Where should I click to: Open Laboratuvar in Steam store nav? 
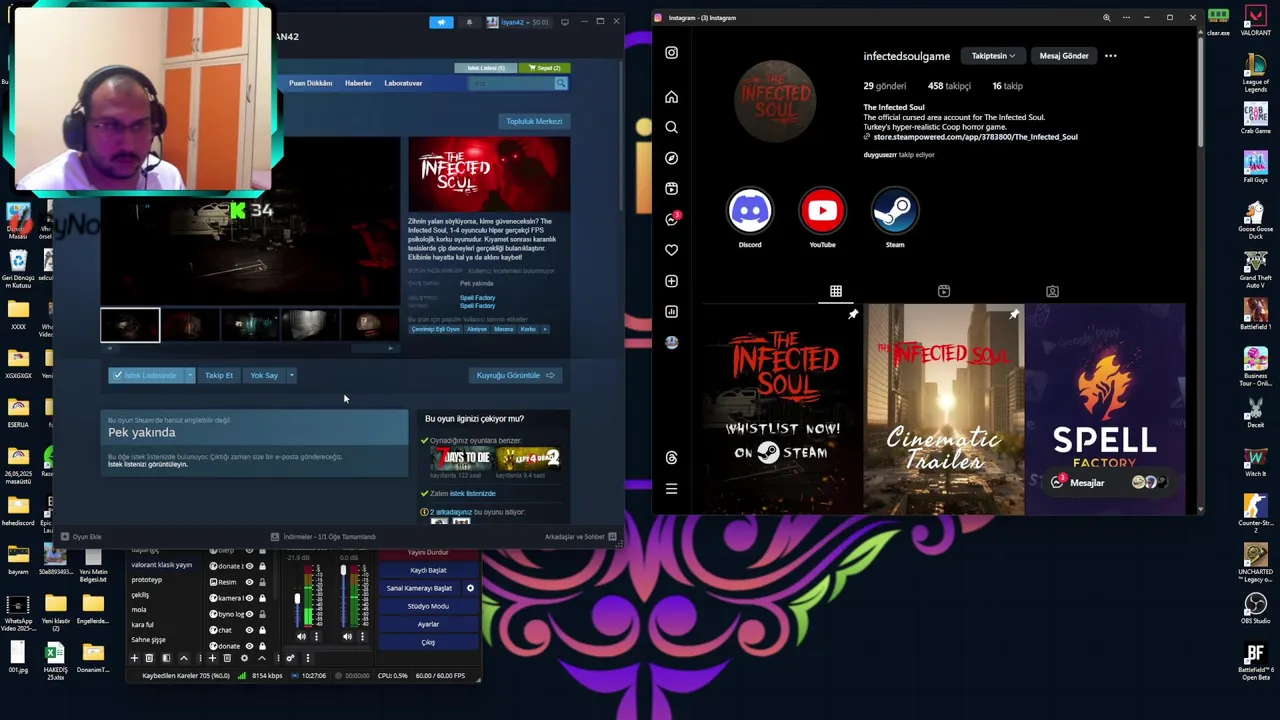[x=403, y=83]
